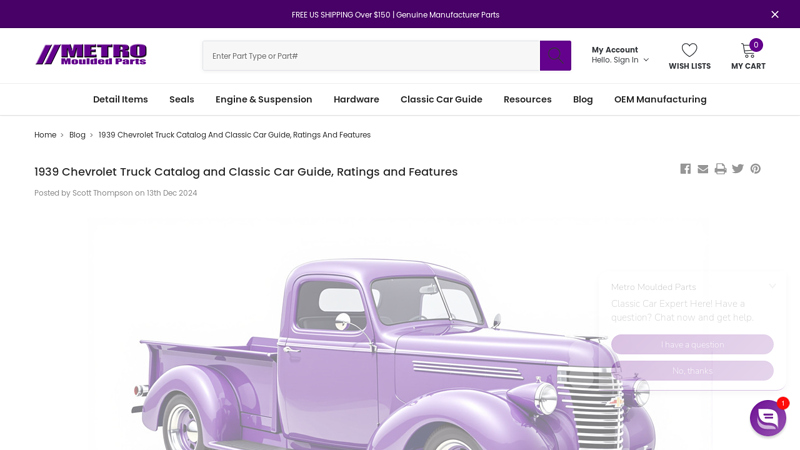
Task: Open the Seals menu
Action: [182, 99]
